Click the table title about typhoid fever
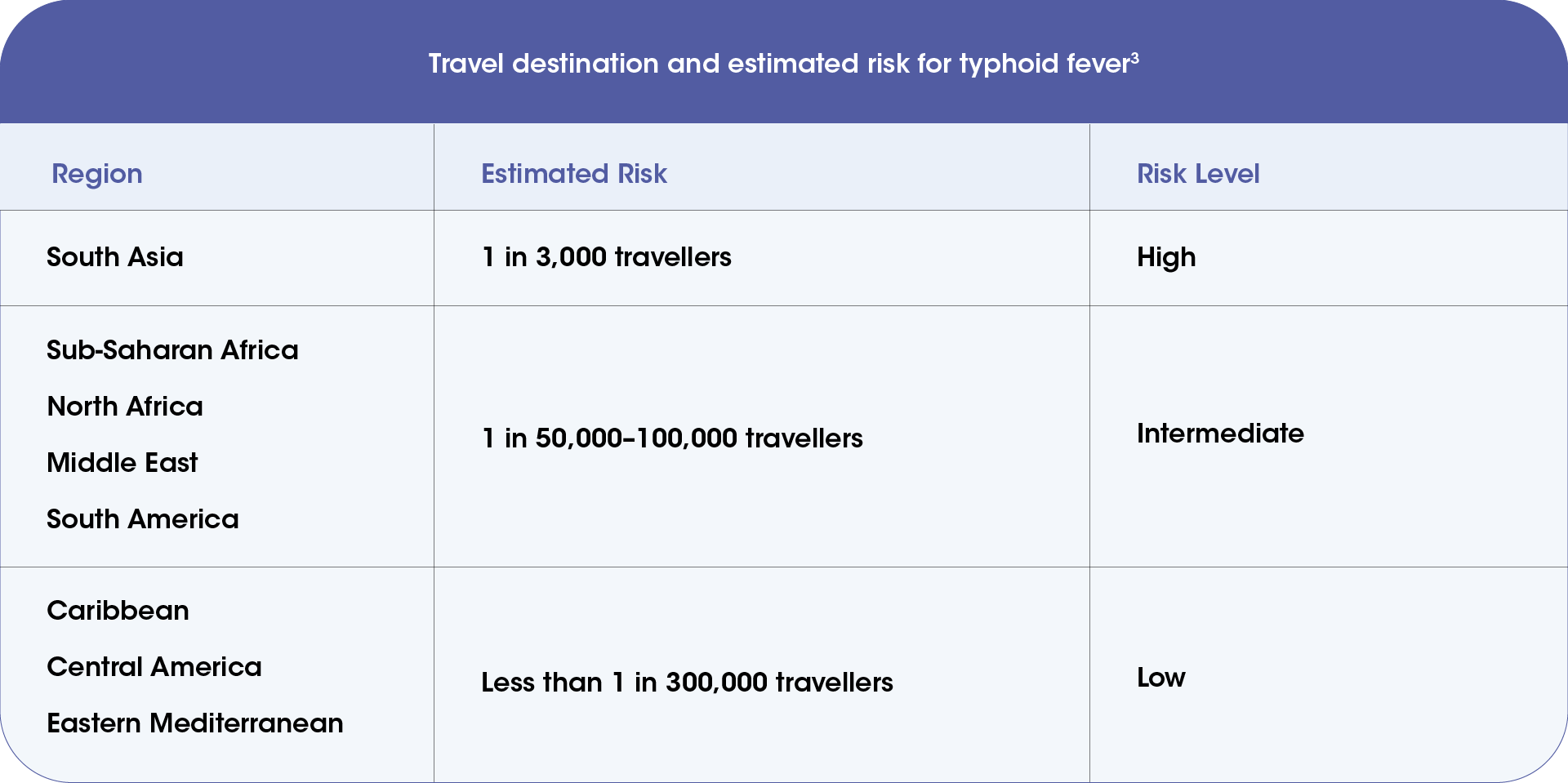The width and height of the screenshot is (1568, 783). 782,64
